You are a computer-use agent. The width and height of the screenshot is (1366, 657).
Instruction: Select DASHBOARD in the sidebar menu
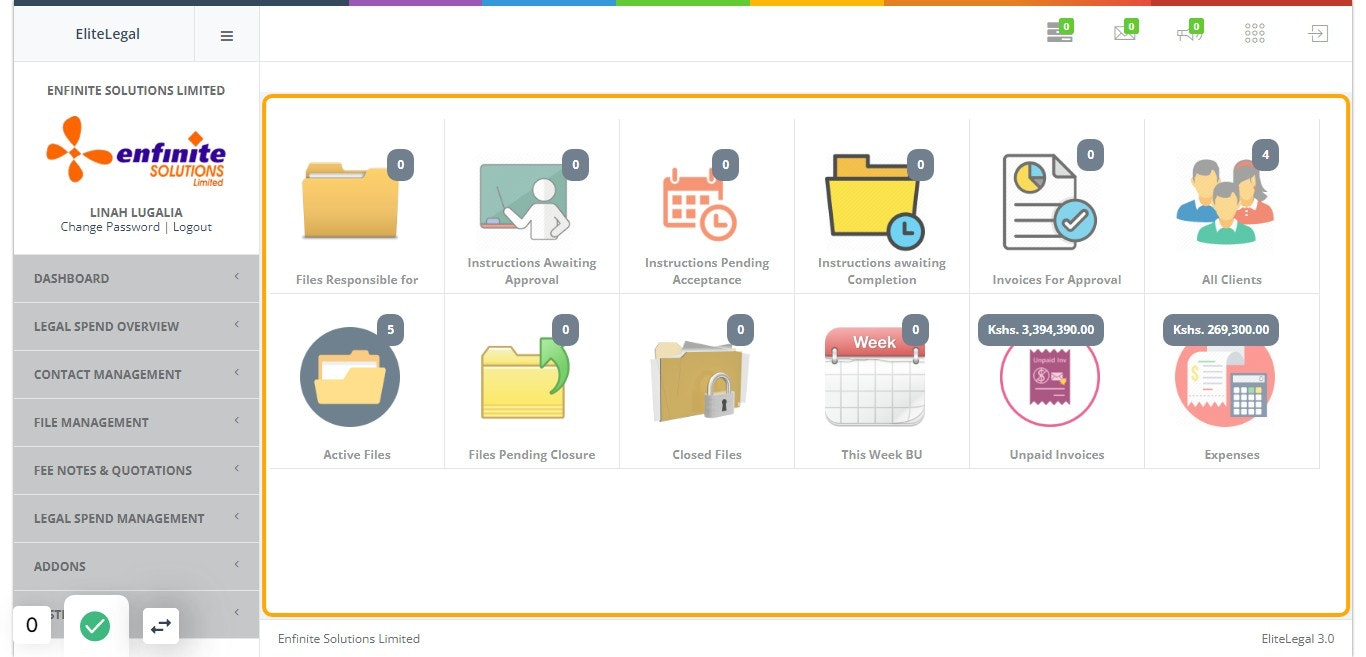(x=136, y=278)
